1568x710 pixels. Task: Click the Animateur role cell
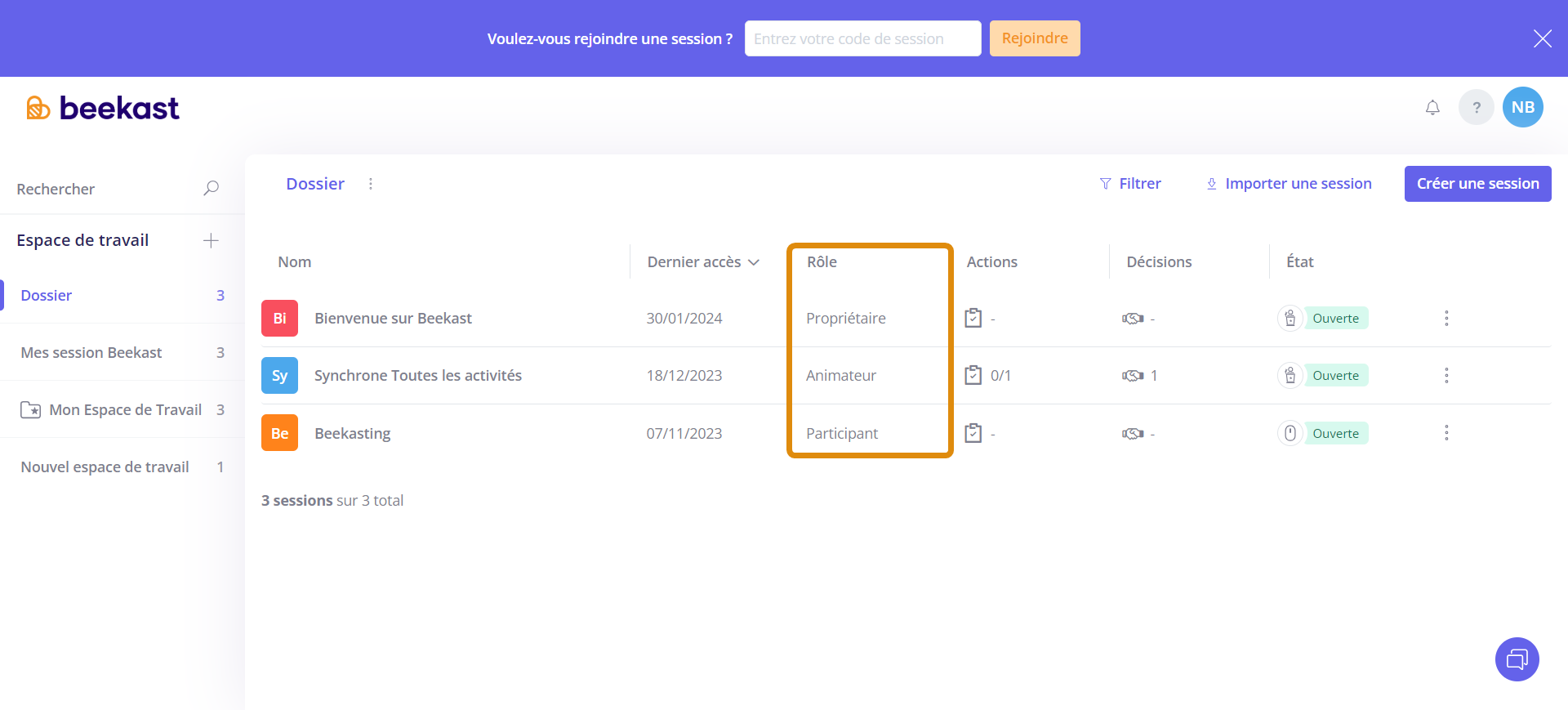tap(841, 376)
